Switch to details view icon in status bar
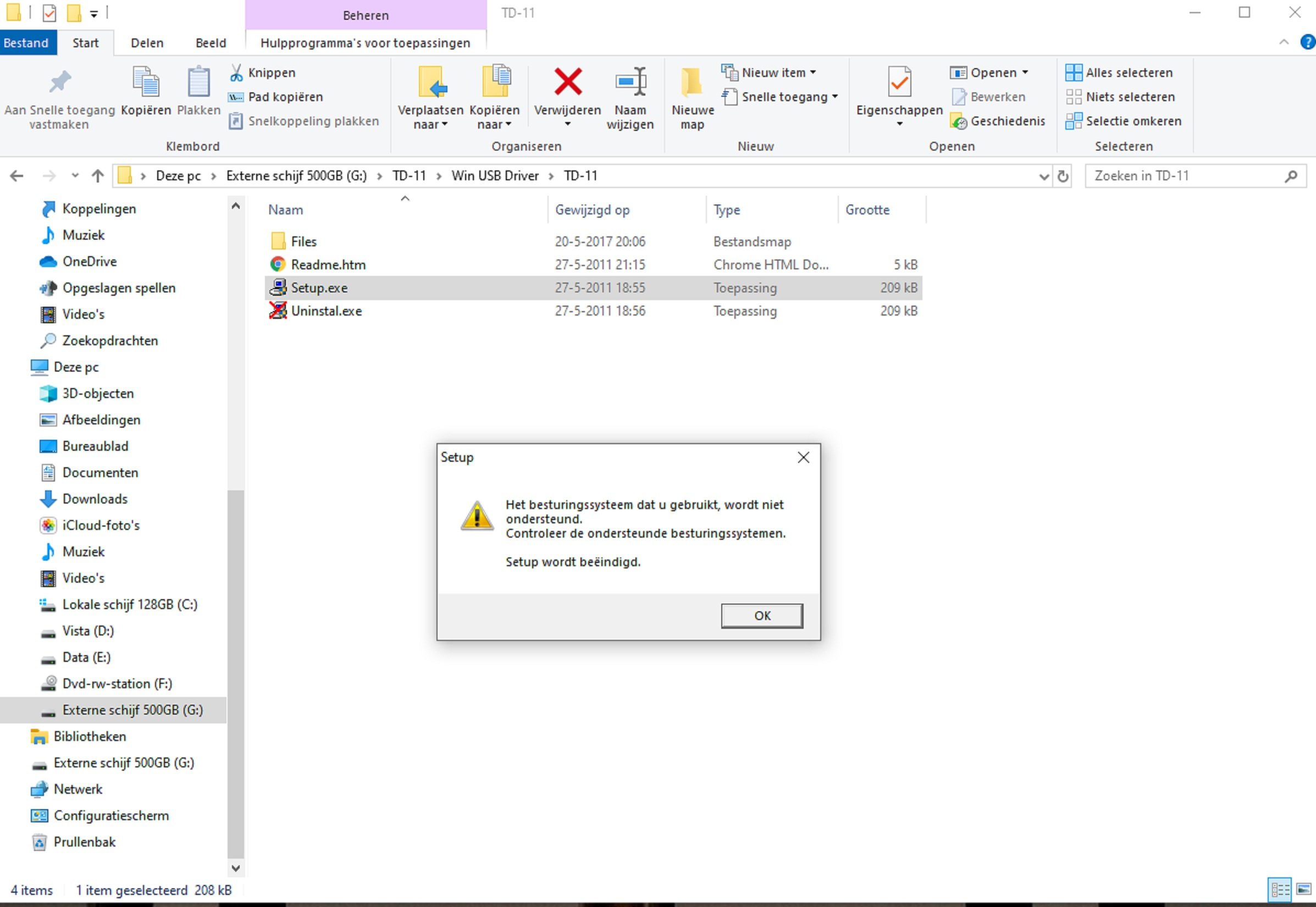The width and height of the screenshot is (1316, 907). point(1280,889)
